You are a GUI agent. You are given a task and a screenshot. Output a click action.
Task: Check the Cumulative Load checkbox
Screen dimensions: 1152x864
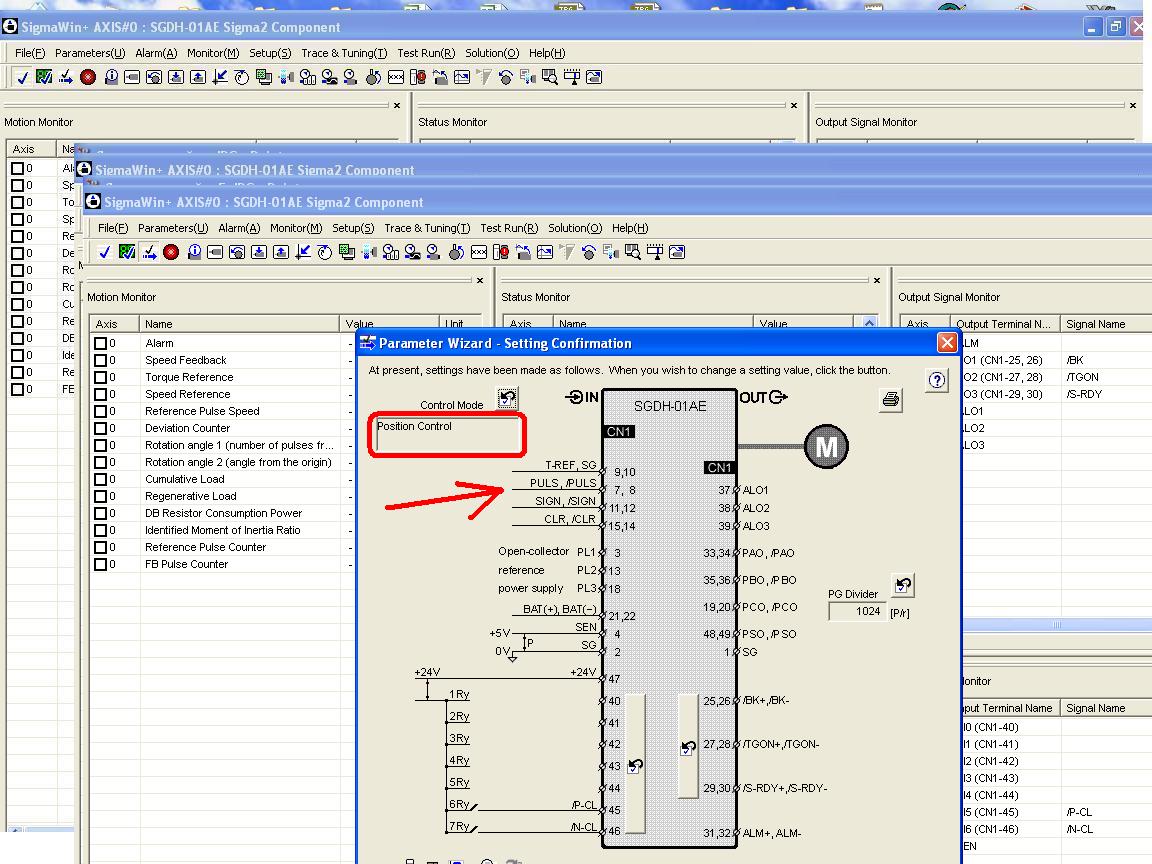[101, 479]
